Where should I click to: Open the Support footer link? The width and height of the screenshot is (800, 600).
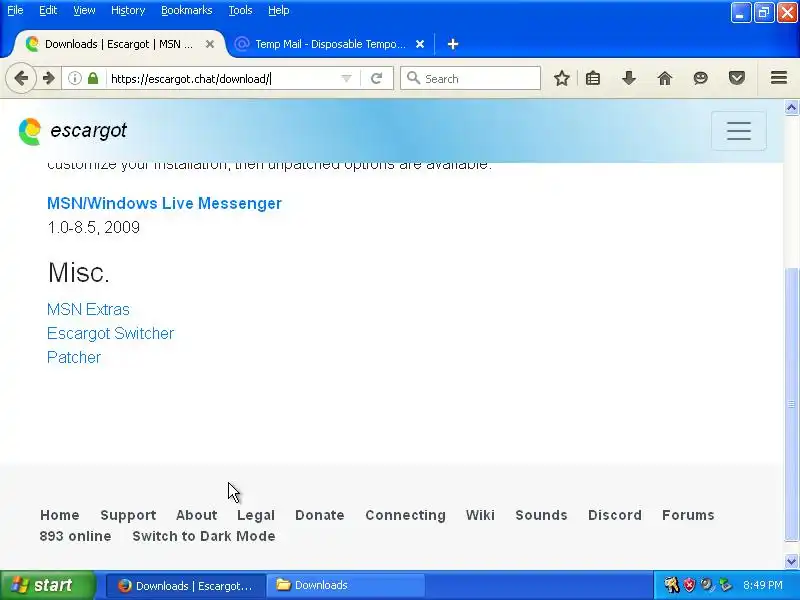[128, 515]
